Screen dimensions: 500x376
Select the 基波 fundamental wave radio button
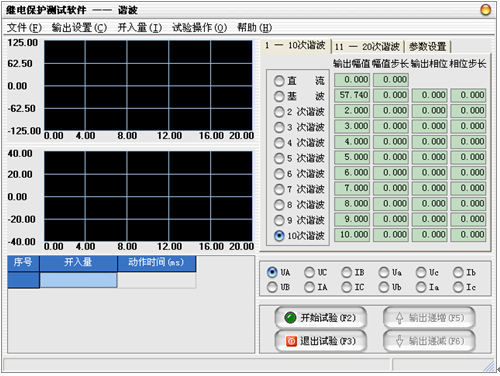[x=279, y=96]
